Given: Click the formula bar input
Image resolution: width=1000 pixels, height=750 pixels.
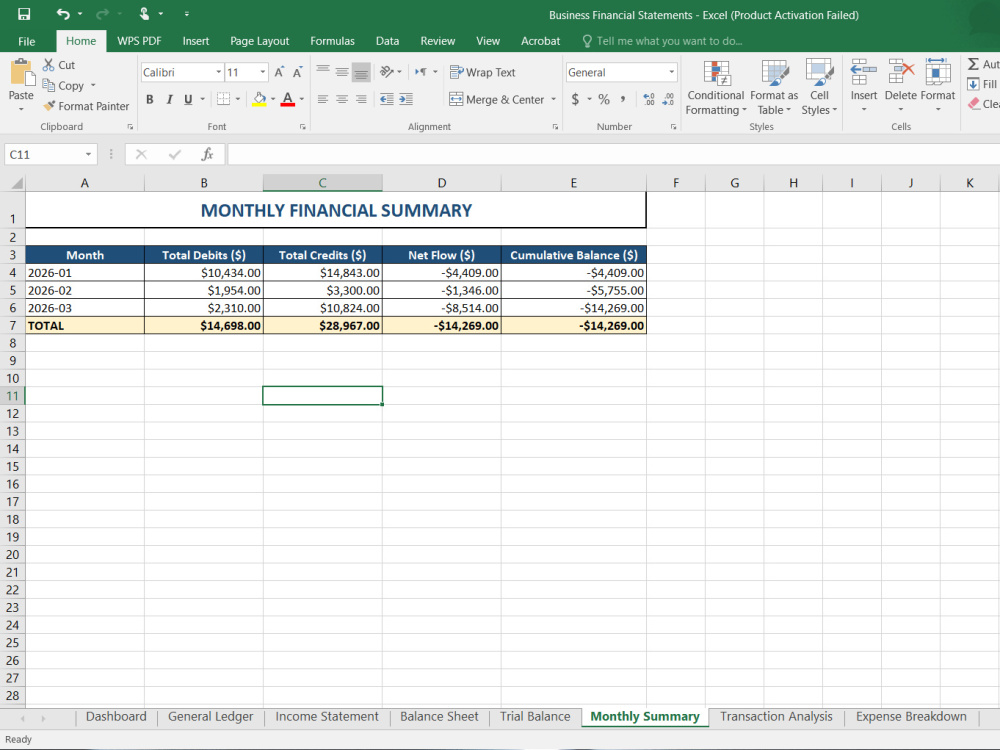Looking at the screenshot, I should click(612, 154).
